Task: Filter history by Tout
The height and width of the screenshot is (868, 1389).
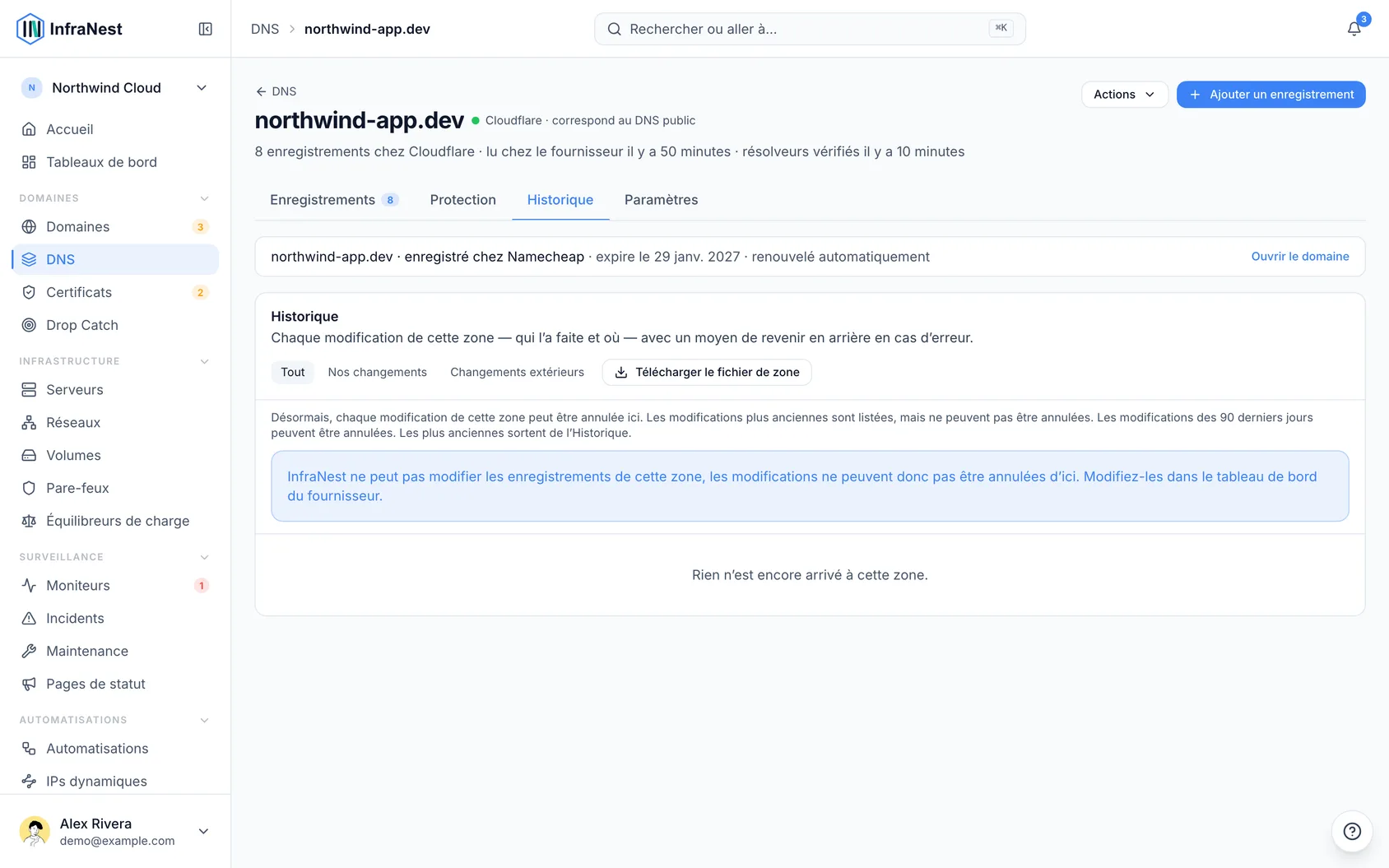Action: point(293,372)
